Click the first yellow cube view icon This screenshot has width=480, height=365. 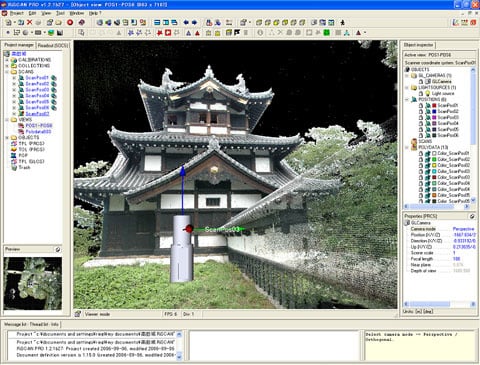(259, 22)
